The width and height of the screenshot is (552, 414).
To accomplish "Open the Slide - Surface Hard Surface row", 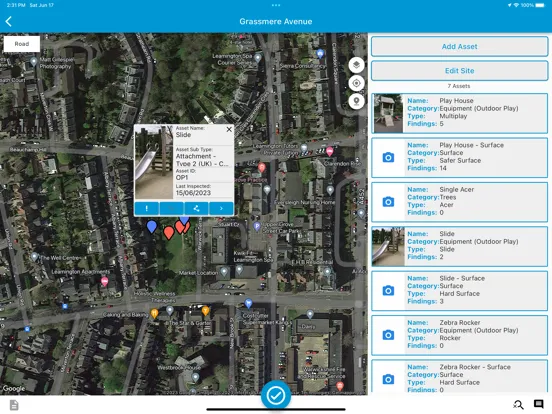I will (459, 290).
